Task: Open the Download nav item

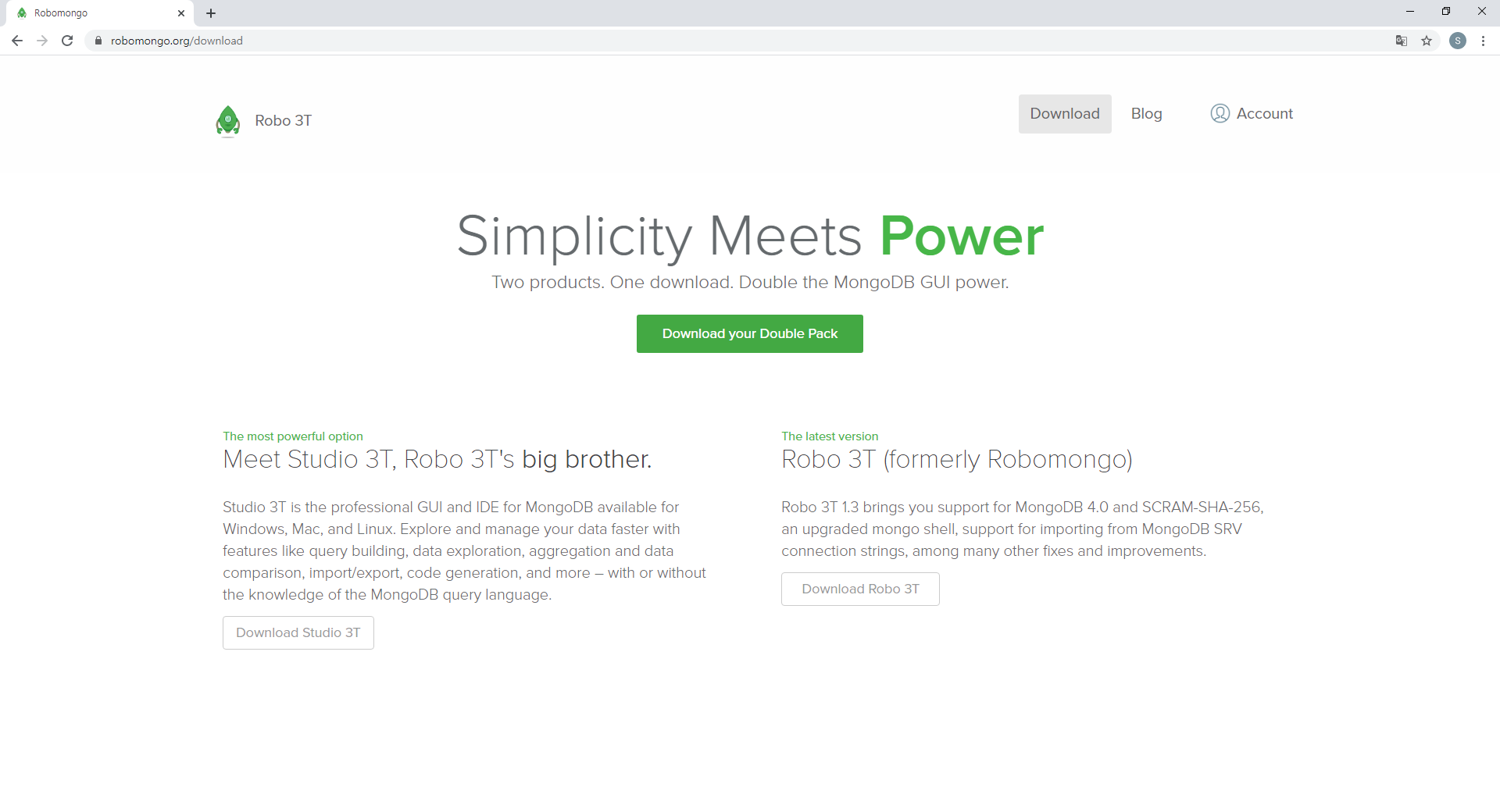Action: tap(1065, 114)
